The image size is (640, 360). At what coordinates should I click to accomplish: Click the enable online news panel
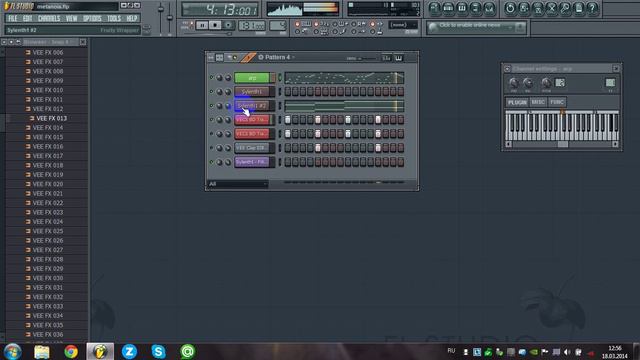pos(476,27)
